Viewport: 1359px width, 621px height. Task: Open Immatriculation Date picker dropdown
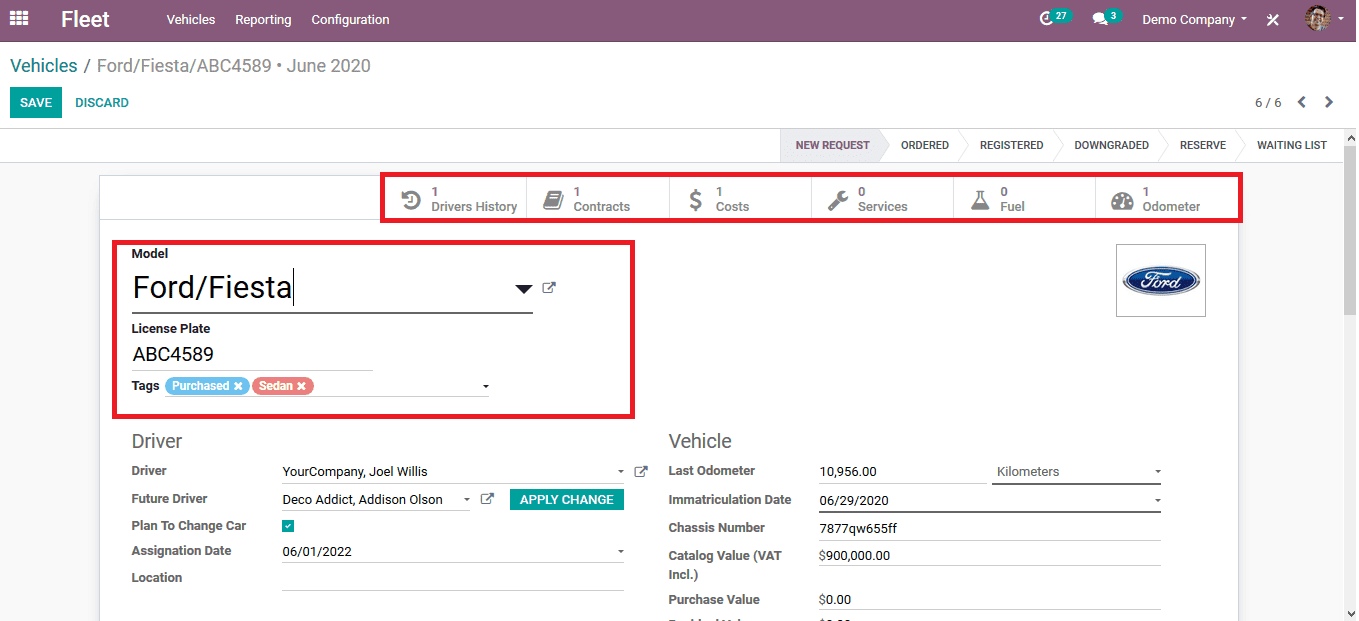coord(1157,500)
